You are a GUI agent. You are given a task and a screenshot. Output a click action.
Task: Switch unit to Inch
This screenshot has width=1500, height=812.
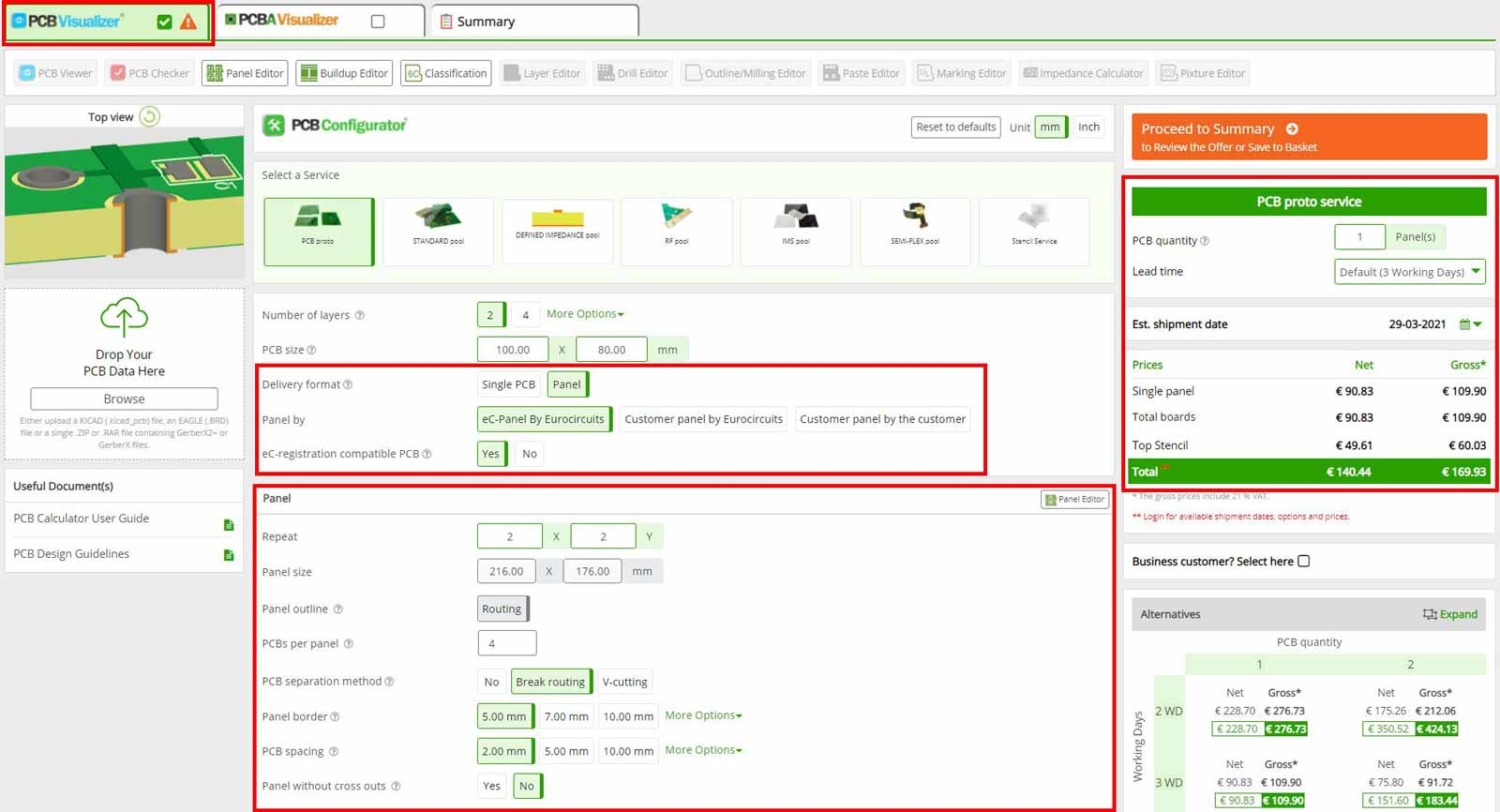(1088, 127)
